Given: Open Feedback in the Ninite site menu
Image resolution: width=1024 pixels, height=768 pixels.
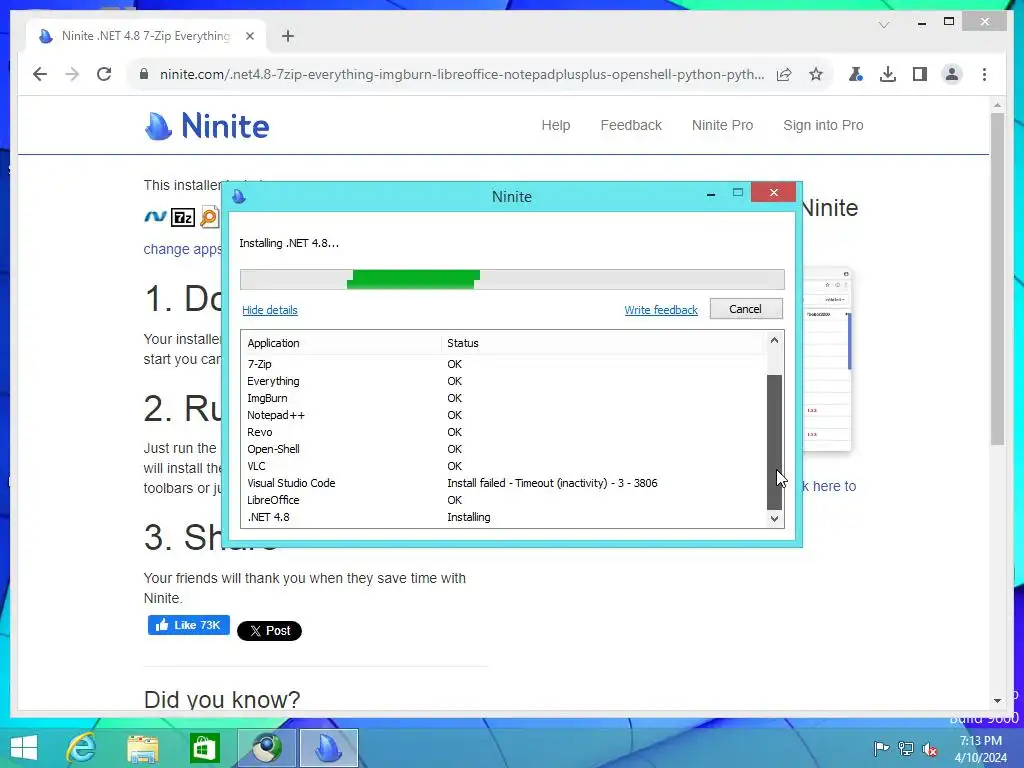Looking at the screenshot, I should [x=631, y=125].
